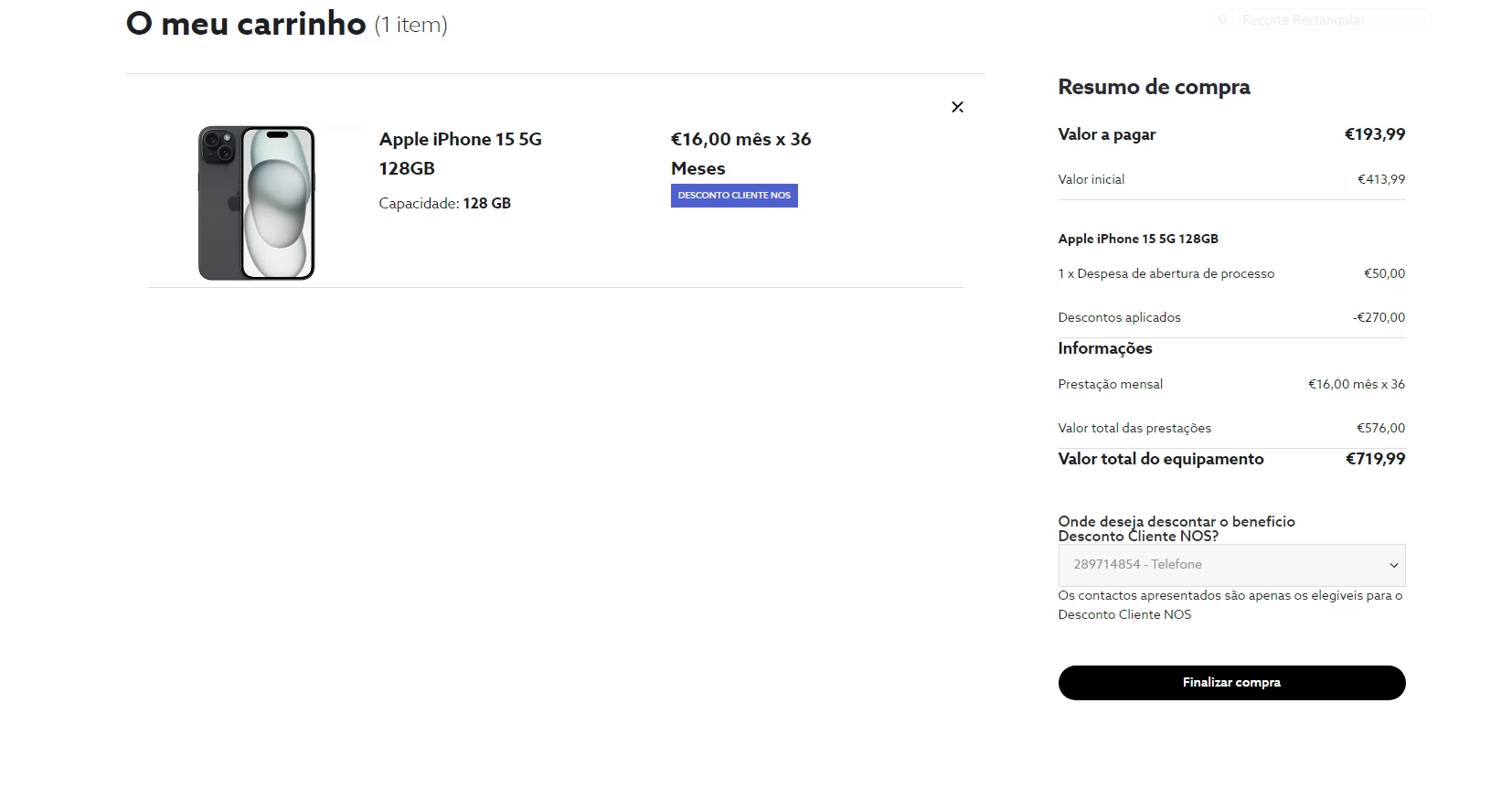Click '1 x Despesa de abertura de processo'
Image resolution: width=1512 pixels, height=799 pixels.
(1166, 273)
